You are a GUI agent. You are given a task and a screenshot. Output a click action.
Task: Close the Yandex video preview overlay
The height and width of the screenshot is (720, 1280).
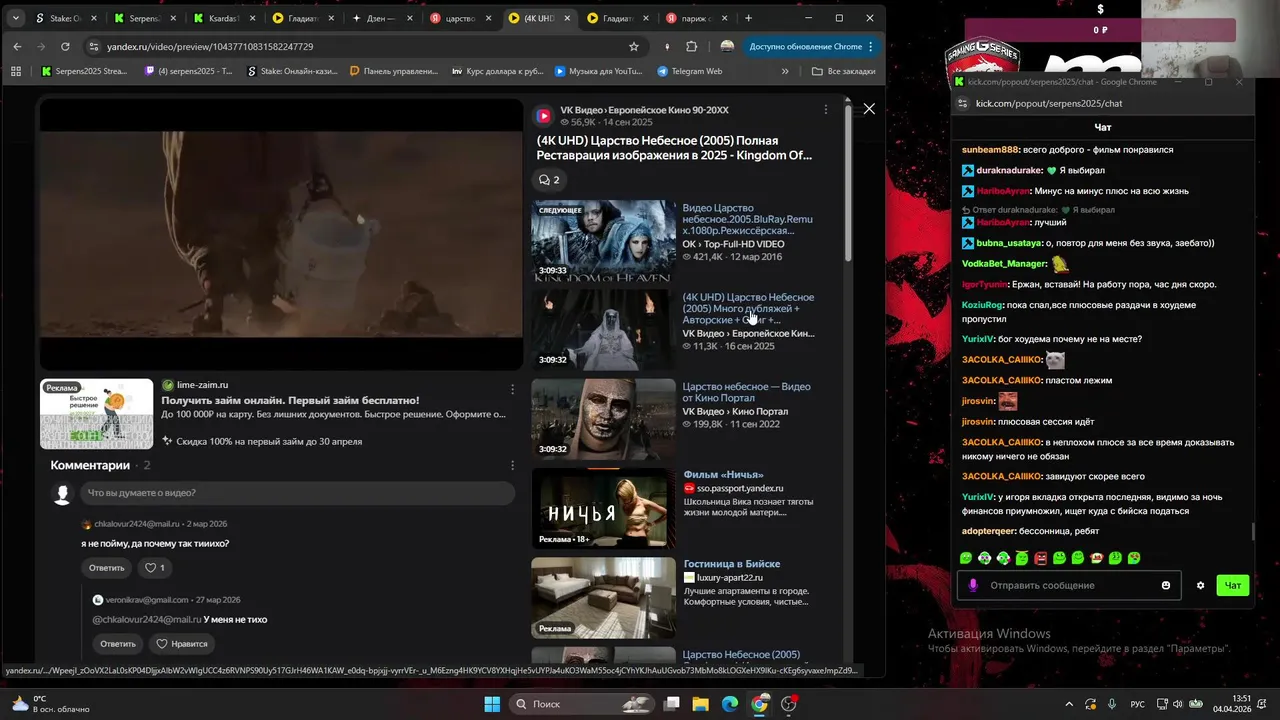tap(869, 108)
